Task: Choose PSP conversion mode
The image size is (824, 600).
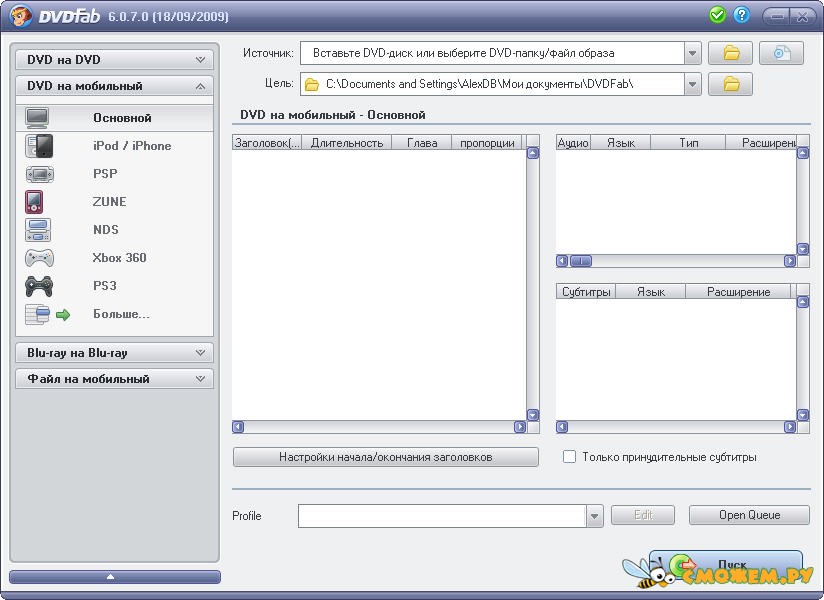Action: click(115, 174)
